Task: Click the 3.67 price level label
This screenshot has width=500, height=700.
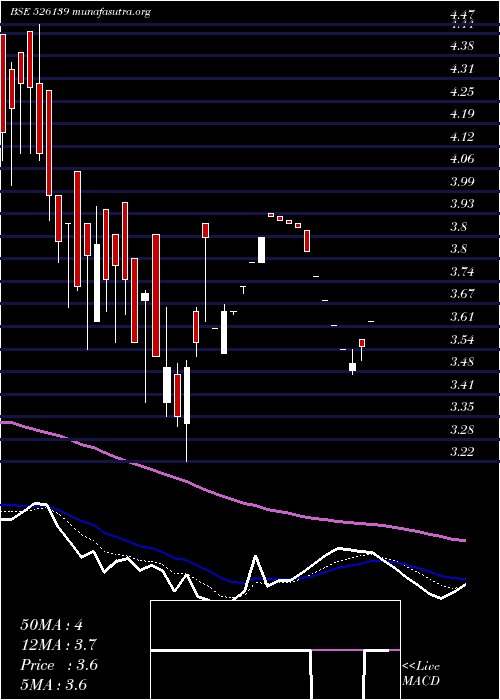Action: click(x=462, y=294)
